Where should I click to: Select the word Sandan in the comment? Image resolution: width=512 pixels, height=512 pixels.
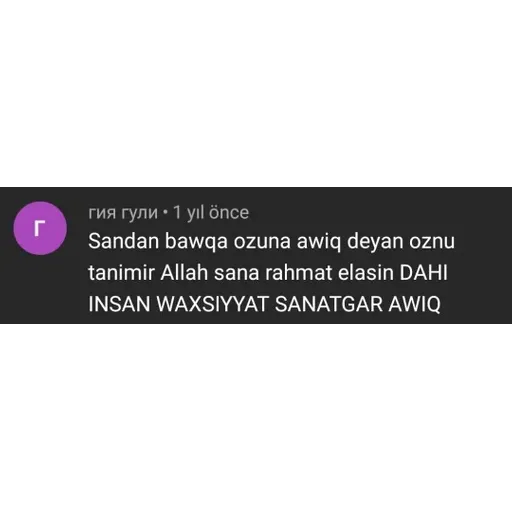[x=123, y=241]
